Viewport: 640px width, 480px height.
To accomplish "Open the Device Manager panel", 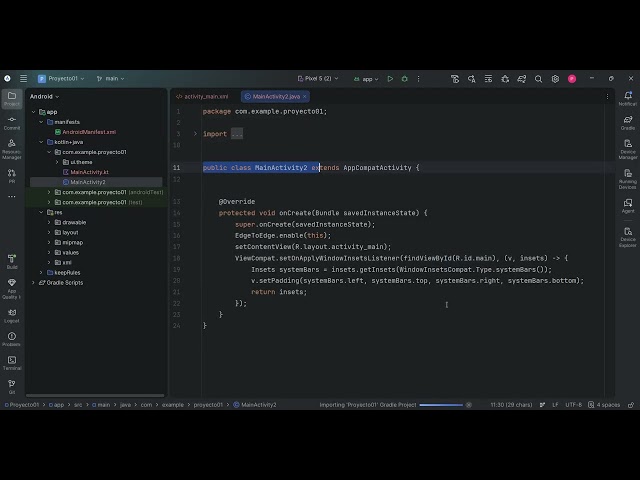I will pos(628,149).
